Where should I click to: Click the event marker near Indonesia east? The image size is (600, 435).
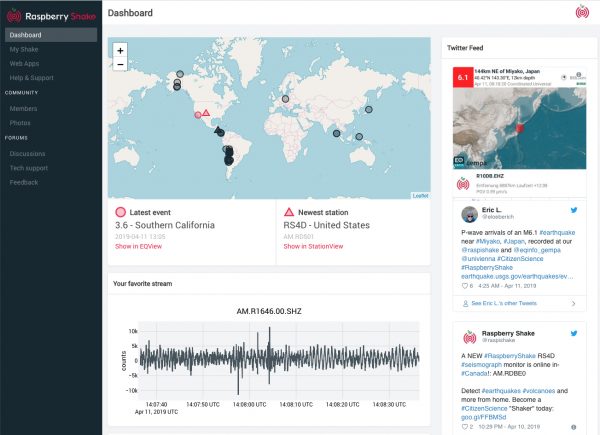coord(359,137)
